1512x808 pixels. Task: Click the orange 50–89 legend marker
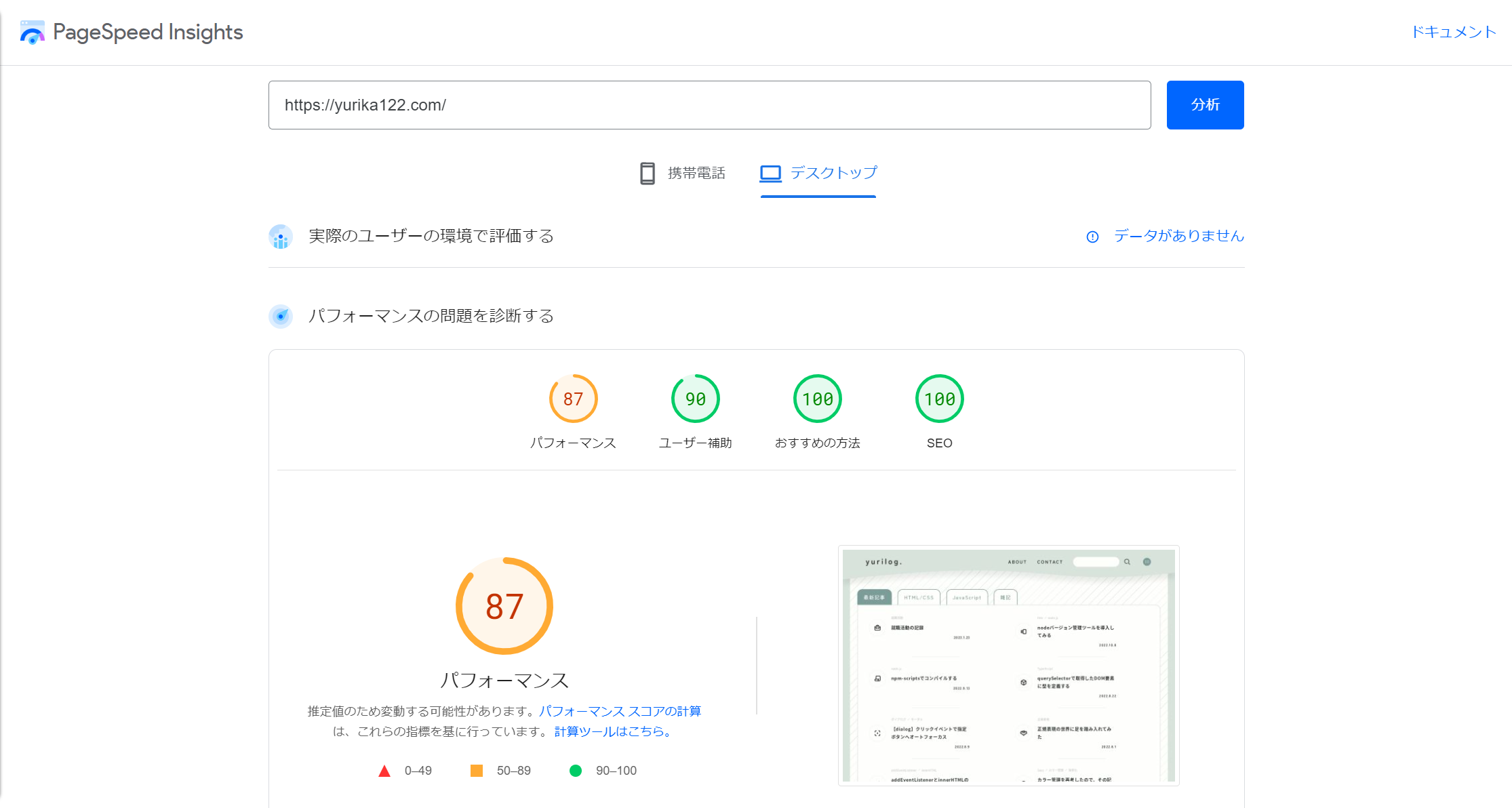pyautogui.click(x=477, y=770)
